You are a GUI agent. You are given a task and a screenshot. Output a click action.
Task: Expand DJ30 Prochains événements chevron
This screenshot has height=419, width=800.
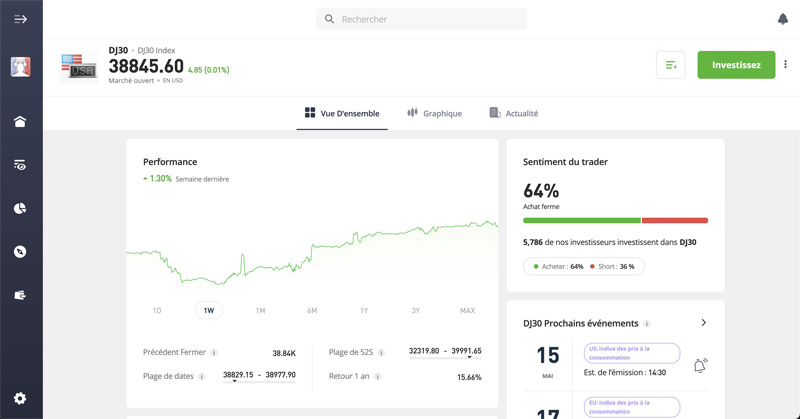[x=704, y=323]
